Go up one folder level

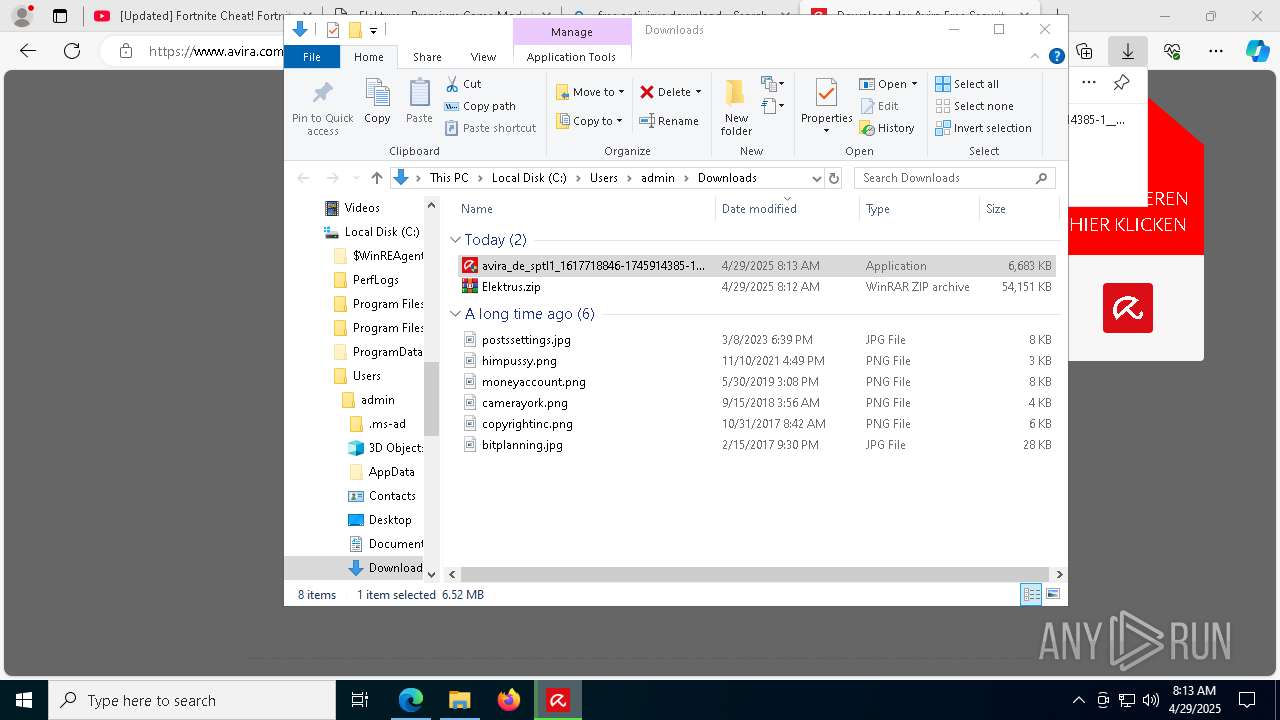point(377,178)
